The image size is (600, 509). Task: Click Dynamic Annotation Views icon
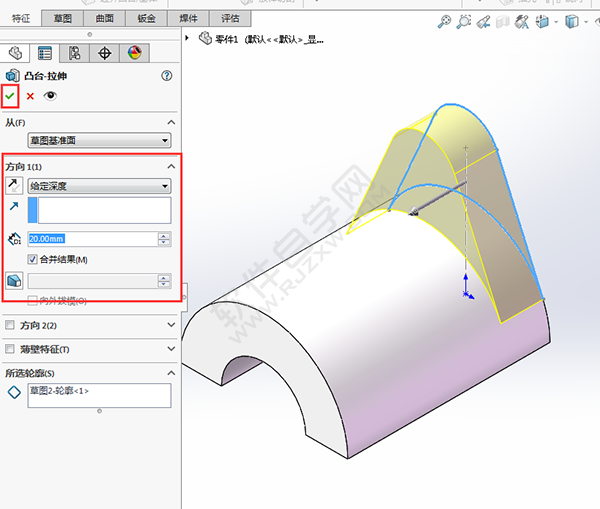pos(522,21)
